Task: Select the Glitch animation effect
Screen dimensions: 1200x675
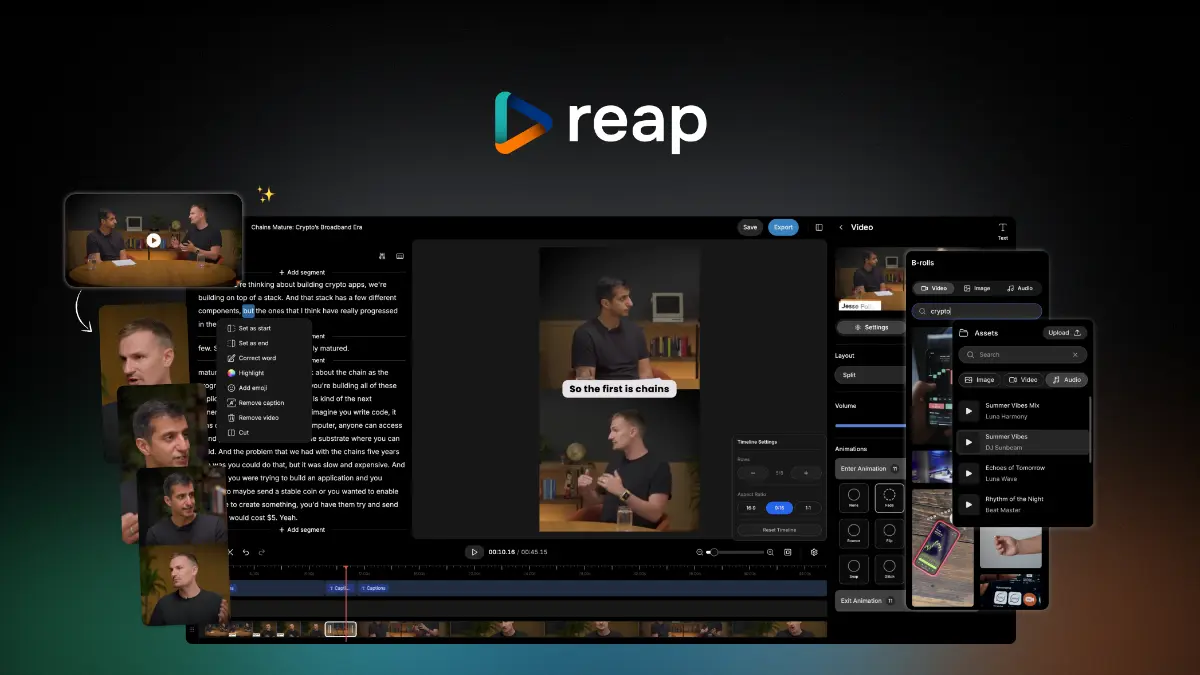Action: coord(890,569)
